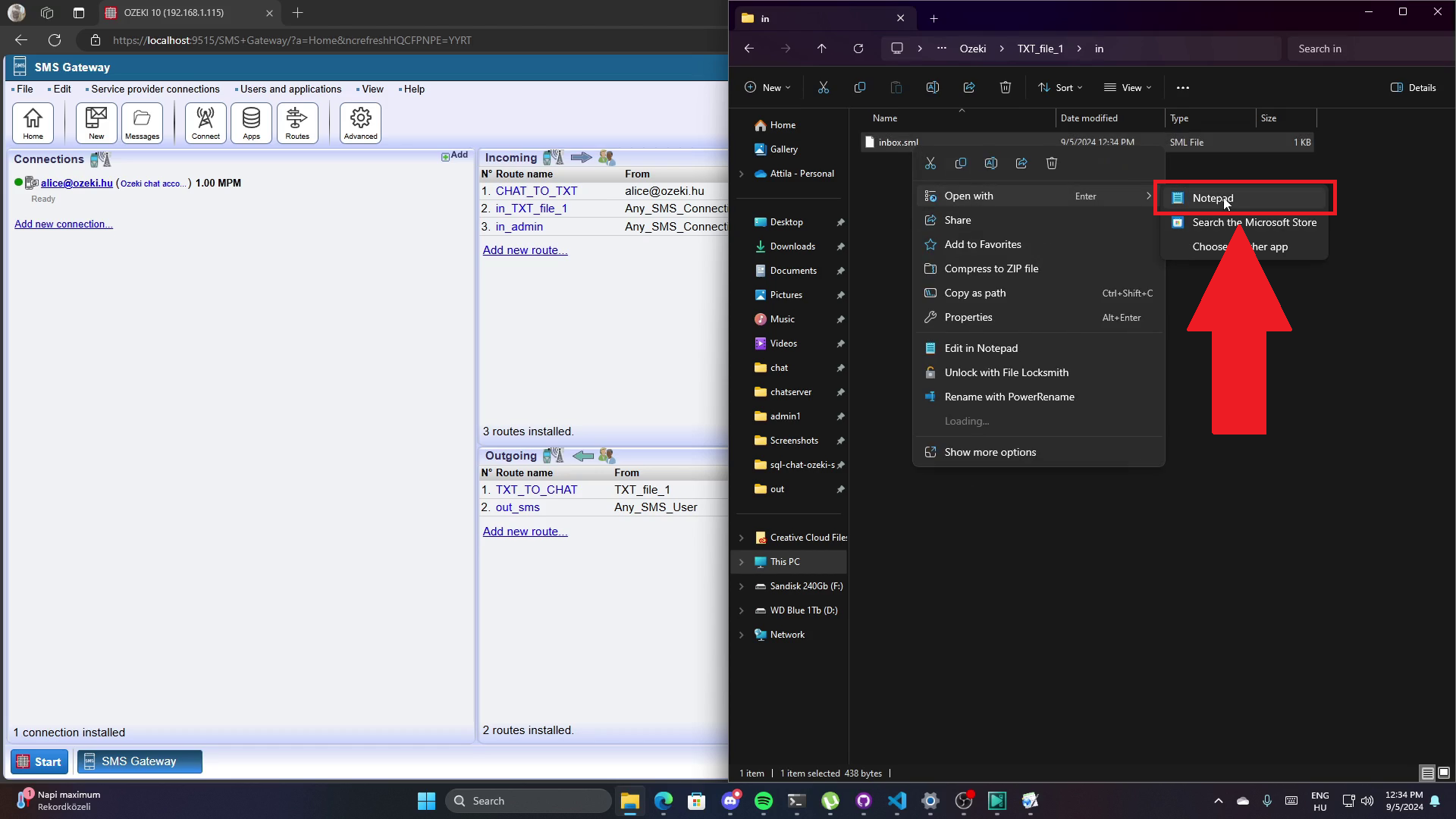This screenshot has width=1456, height=819.
Task: Click the Copy icon in context menu
Action: [961, 163]
